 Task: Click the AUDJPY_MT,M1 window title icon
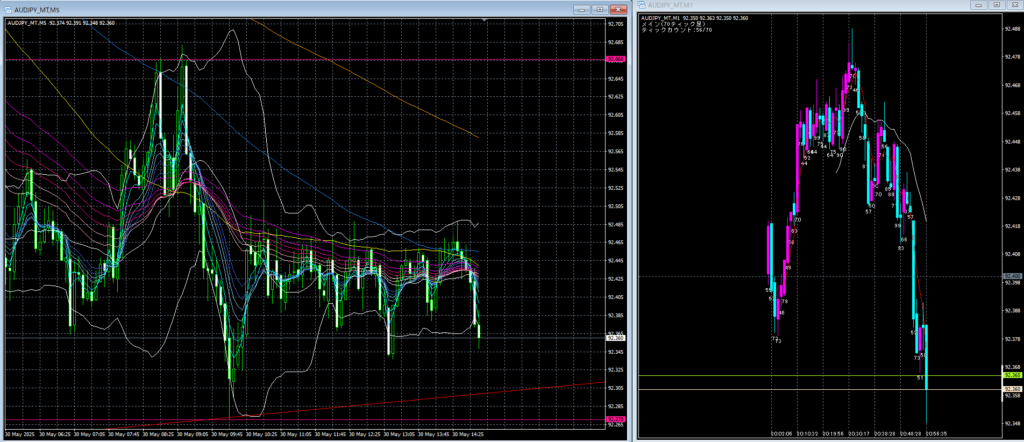pyautogui.click(x=643, y=5)
